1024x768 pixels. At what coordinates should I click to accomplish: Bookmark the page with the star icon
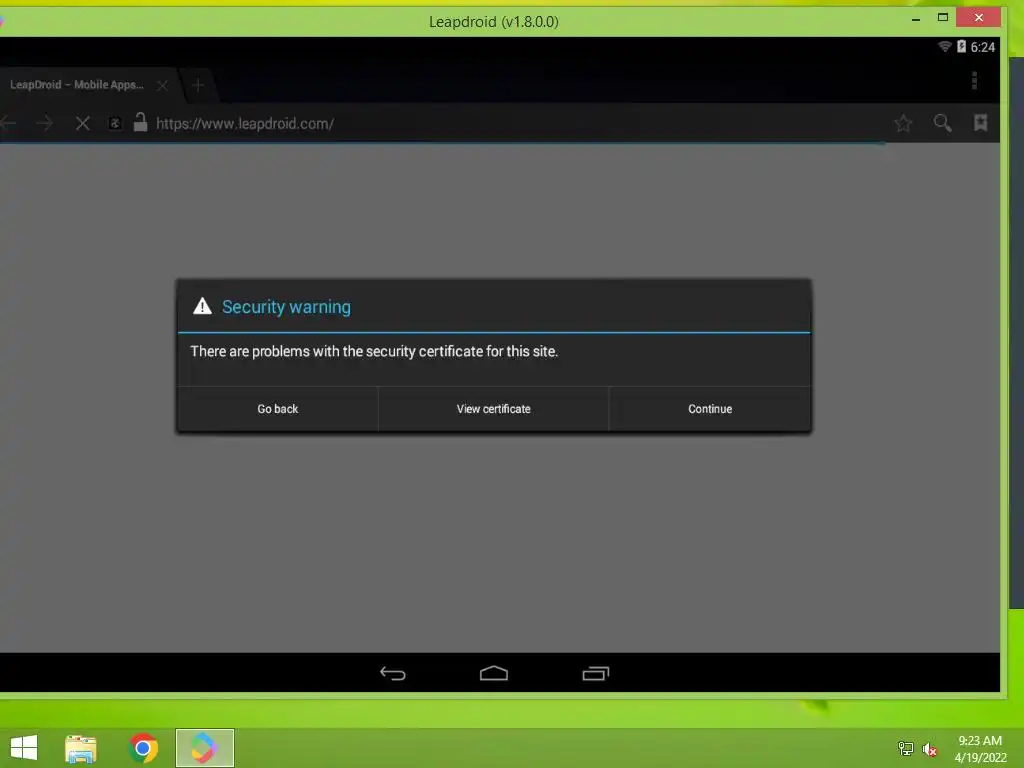(x=903, y=123)
